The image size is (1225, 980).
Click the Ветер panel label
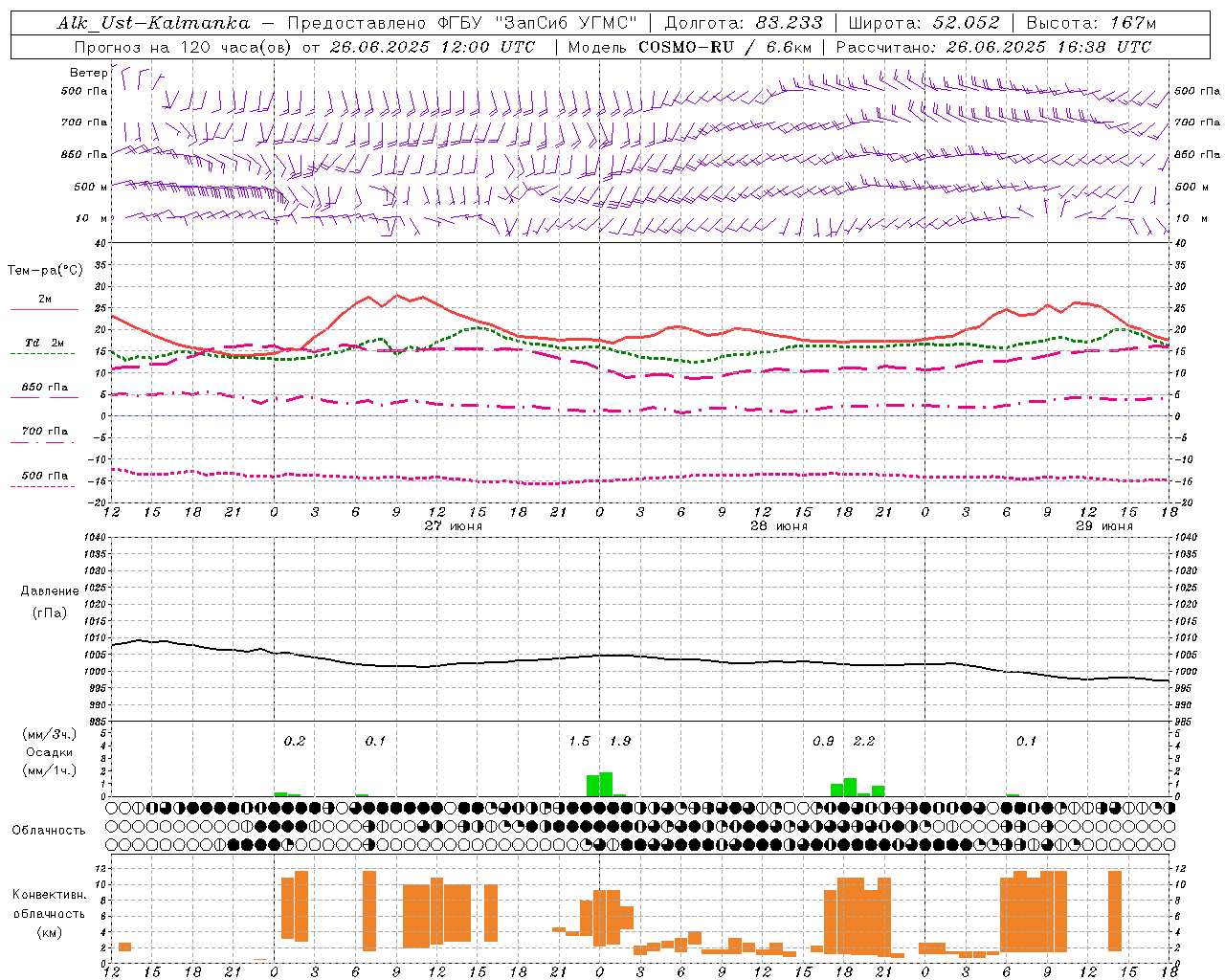click(88, 73)
